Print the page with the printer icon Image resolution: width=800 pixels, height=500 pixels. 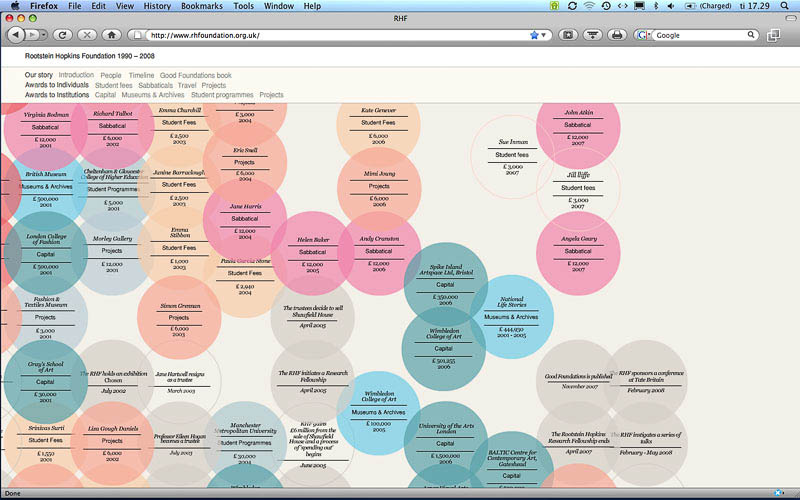tap(617, 35)
